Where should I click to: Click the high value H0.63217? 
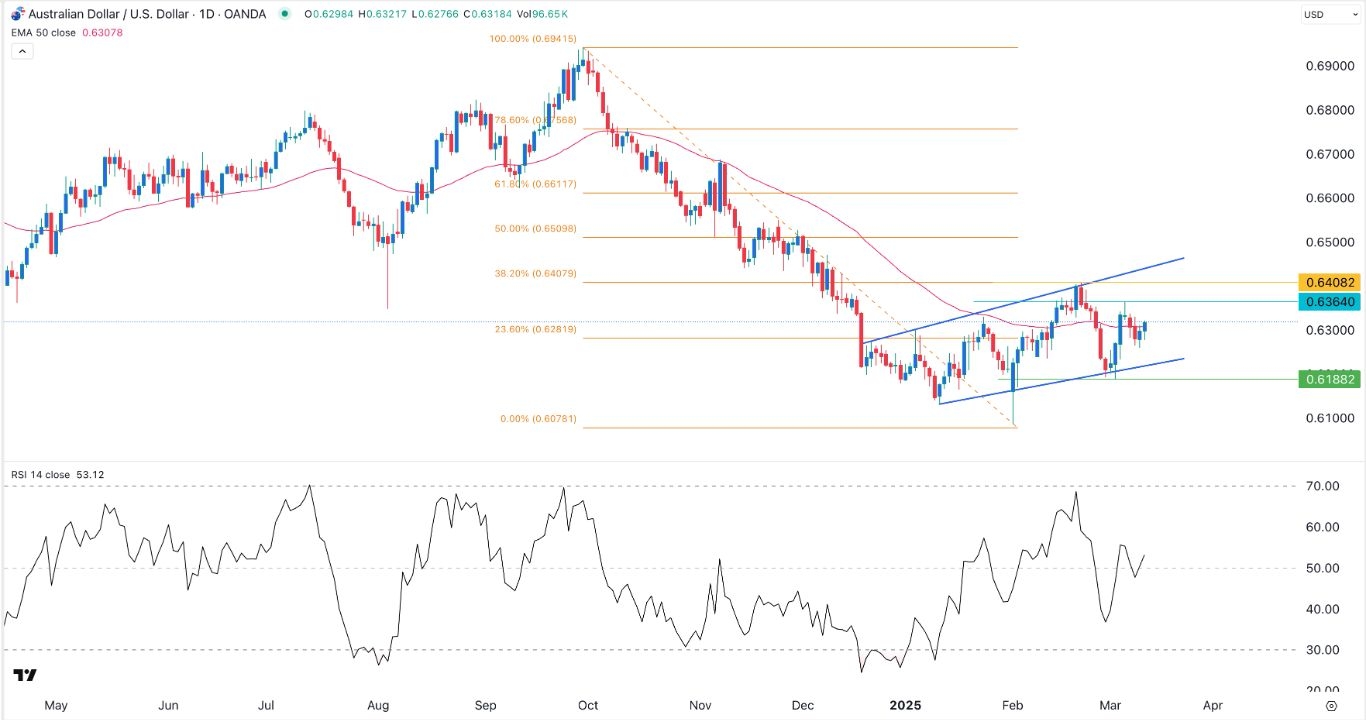383,14
